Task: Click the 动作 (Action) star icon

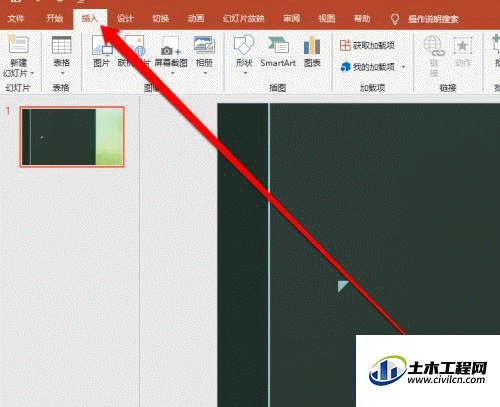Action: click(x=463, y=46)
